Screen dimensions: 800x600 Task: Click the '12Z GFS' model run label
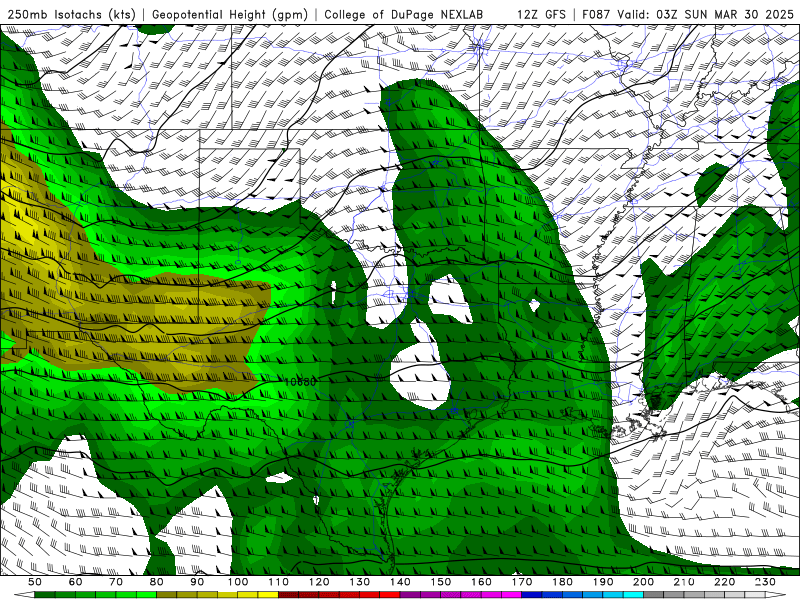coord(541,15)
